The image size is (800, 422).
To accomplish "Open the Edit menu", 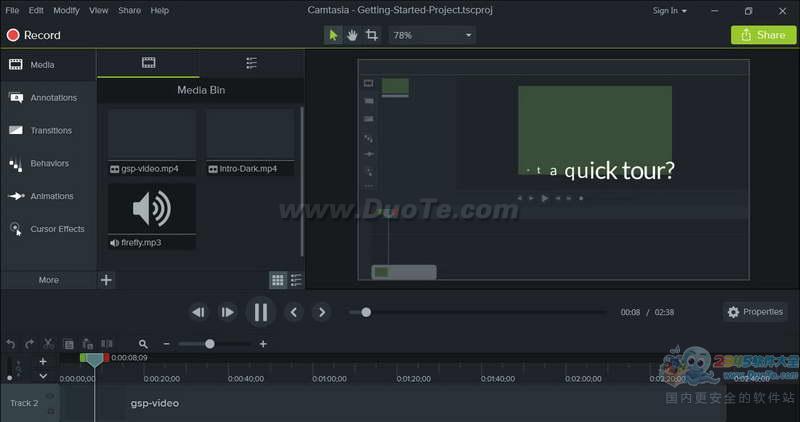I will [x=36, y=11].
